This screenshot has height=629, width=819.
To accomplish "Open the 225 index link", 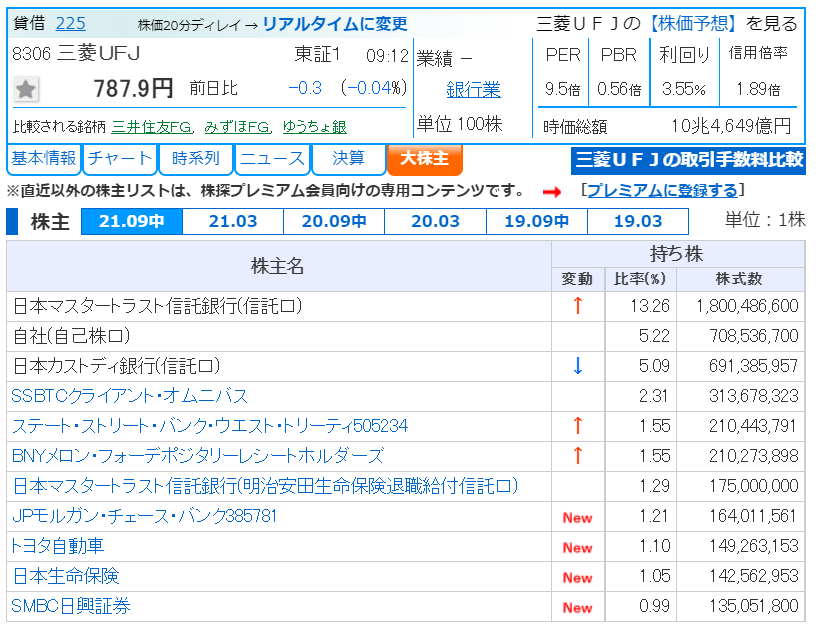I will pos(71,24).
